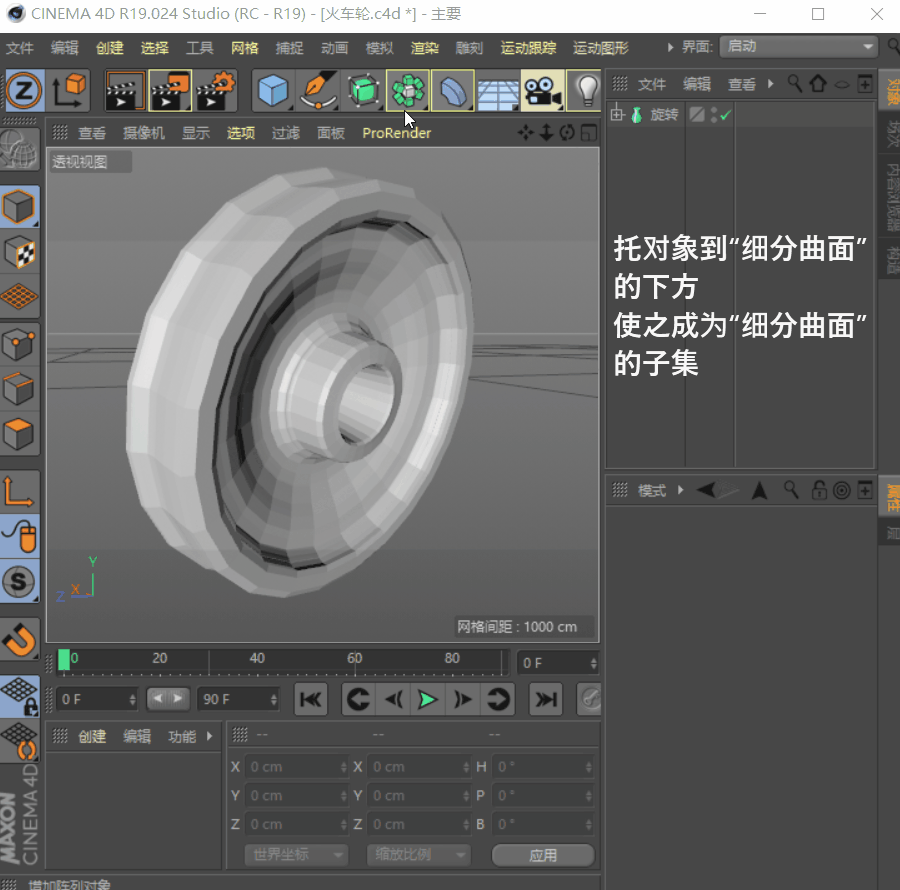This screenshot has height=890, width=900.
Task: Open the Array generator tool
Action: (x=407, y=91)
